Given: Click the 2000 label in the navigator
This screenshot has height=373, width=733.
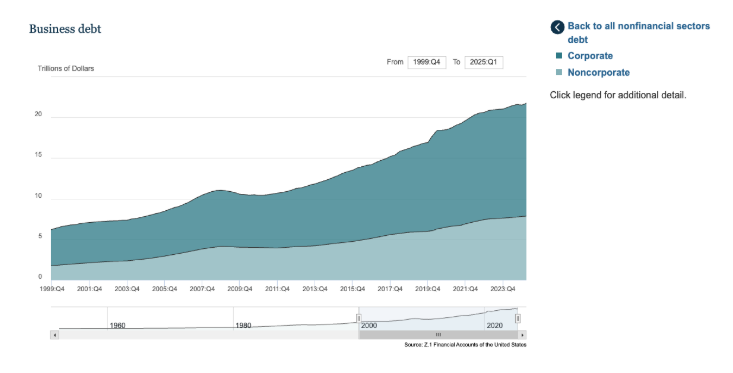Looking at the screenshot, I should [x=369, y=325].
